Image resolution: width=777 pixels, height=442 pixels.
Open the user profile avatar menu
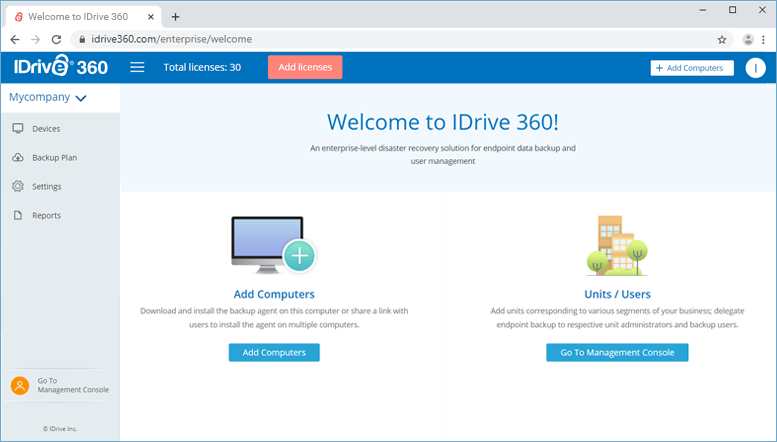coord(755,68)
